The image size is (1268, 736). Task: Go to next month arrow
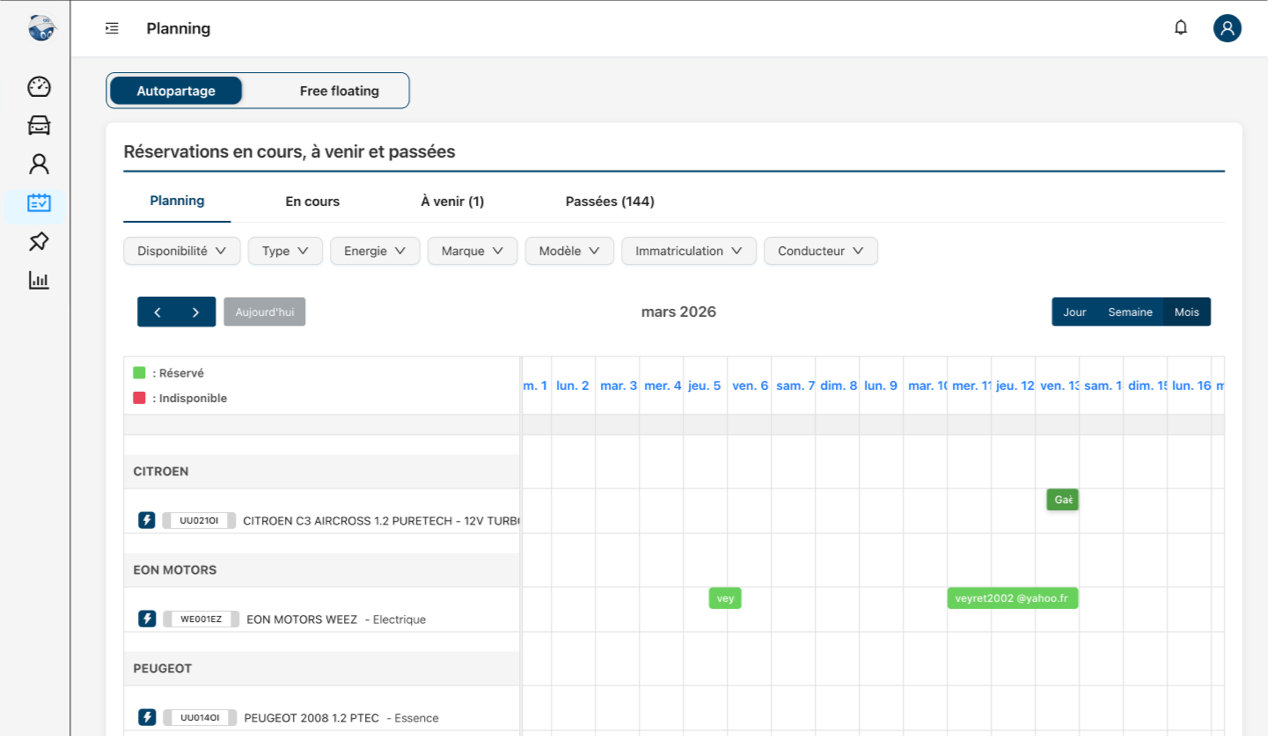tap(196, 312)
